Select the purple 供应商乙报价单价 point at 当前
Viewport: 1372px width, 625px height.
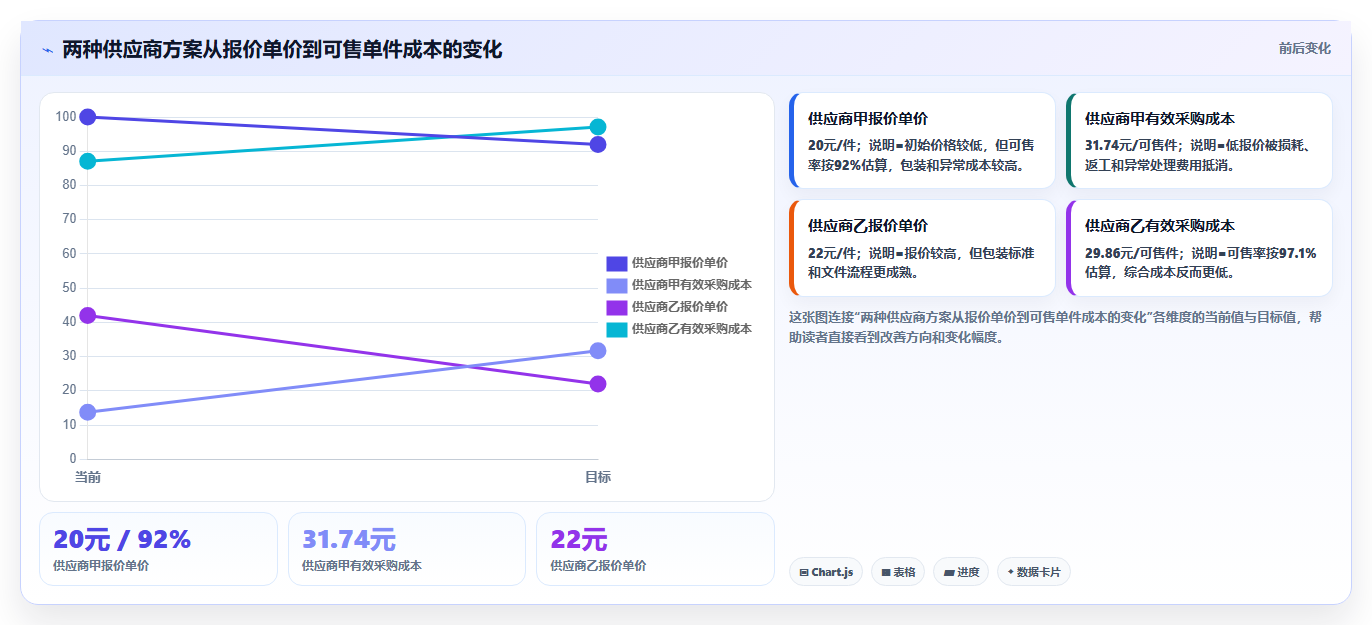tap(88, 315)
